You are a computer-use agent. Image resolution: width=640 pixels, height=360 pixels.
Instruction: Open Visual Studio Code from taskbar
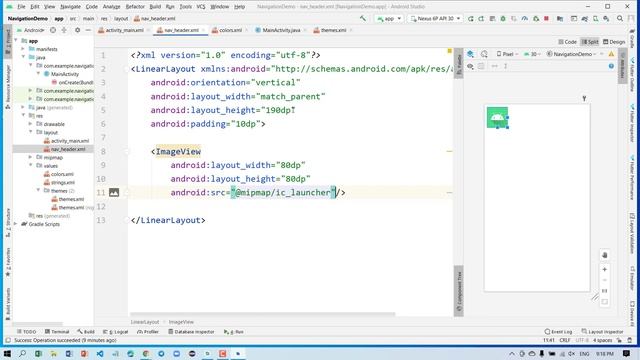click(x=100, y=353)
